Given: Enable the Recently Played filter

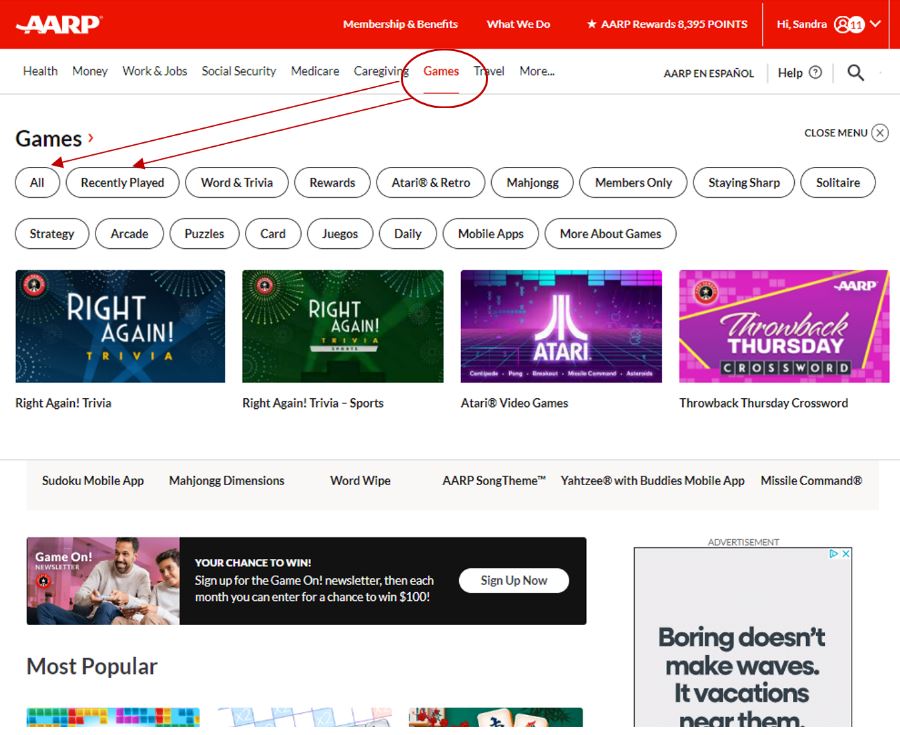Looking at the screenshot, I should coord(122,182).
